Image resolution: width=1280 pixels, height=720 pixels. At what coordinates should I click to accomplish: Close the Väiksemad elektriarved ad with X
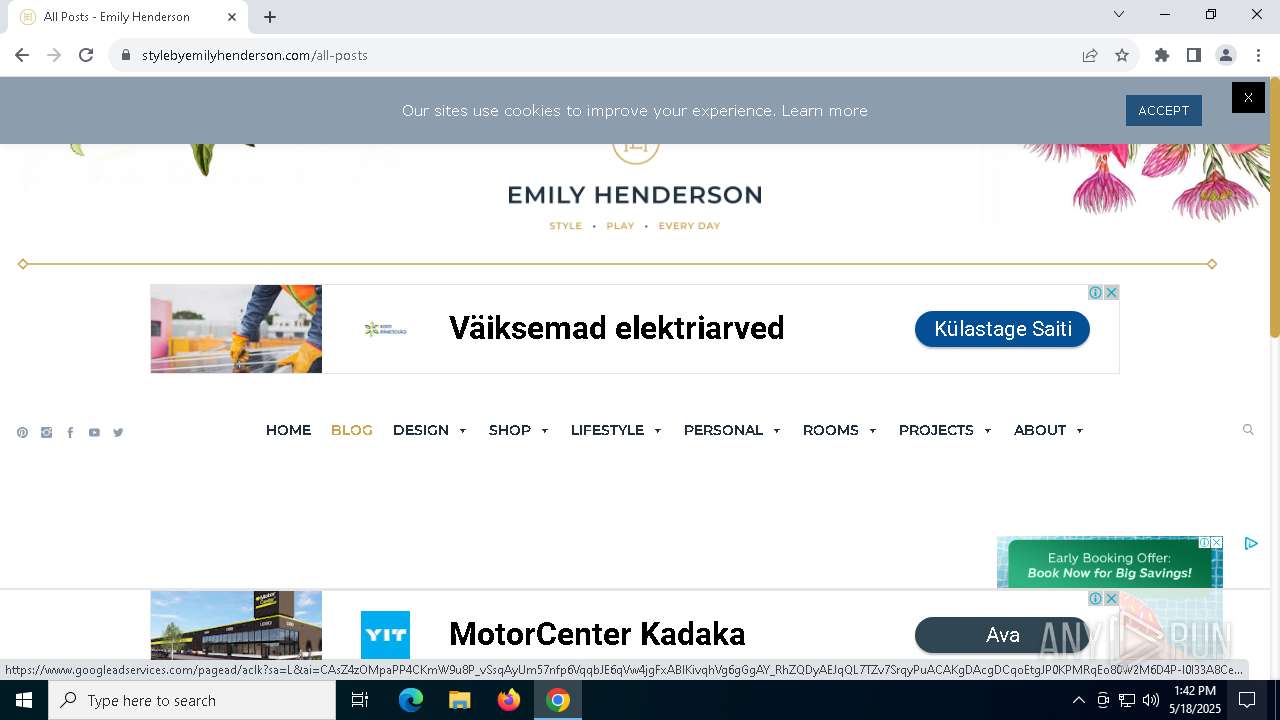coord(1111,292)
